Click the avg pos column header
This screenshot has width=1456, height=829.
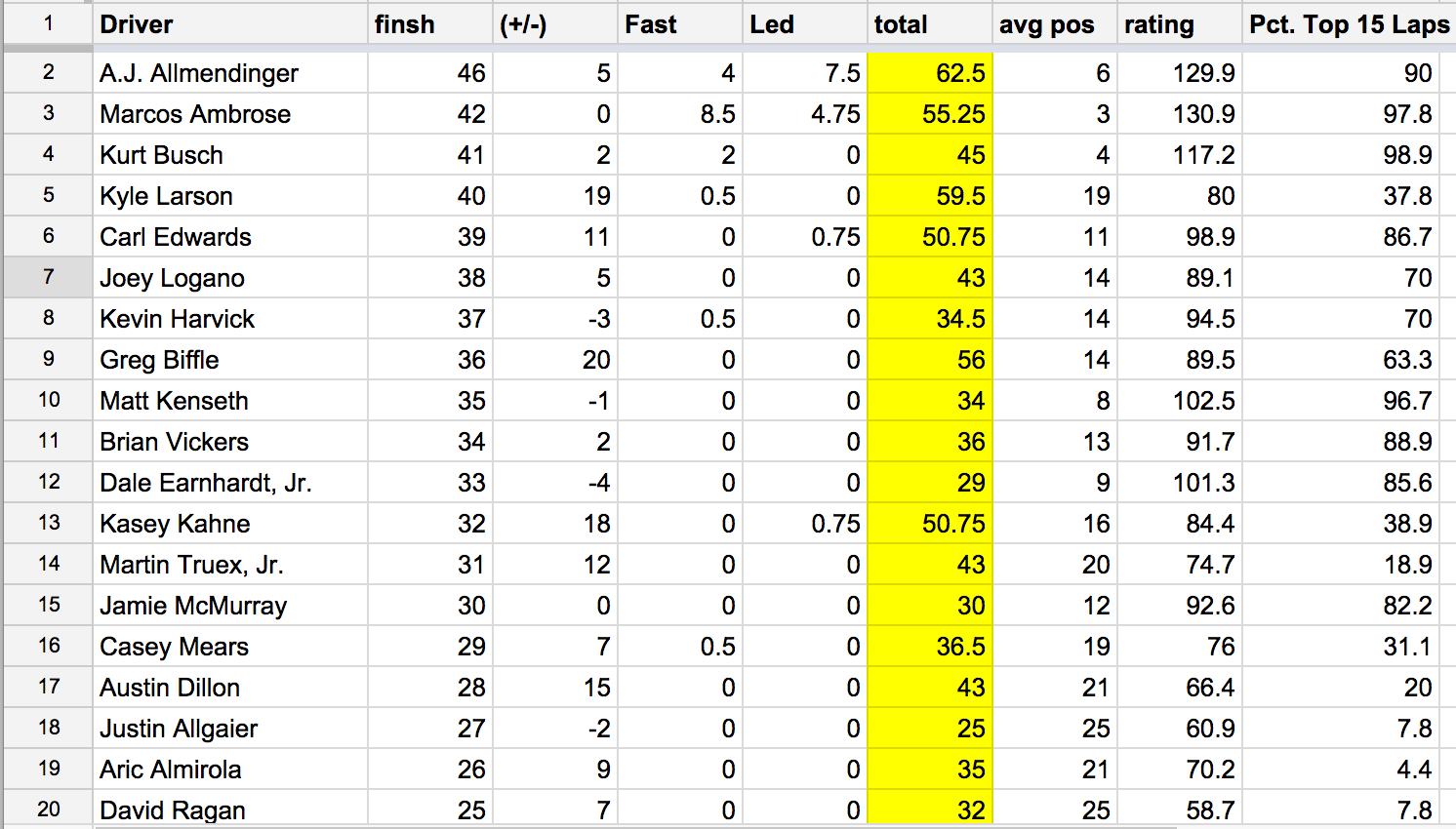click(x=1054, y=24)
